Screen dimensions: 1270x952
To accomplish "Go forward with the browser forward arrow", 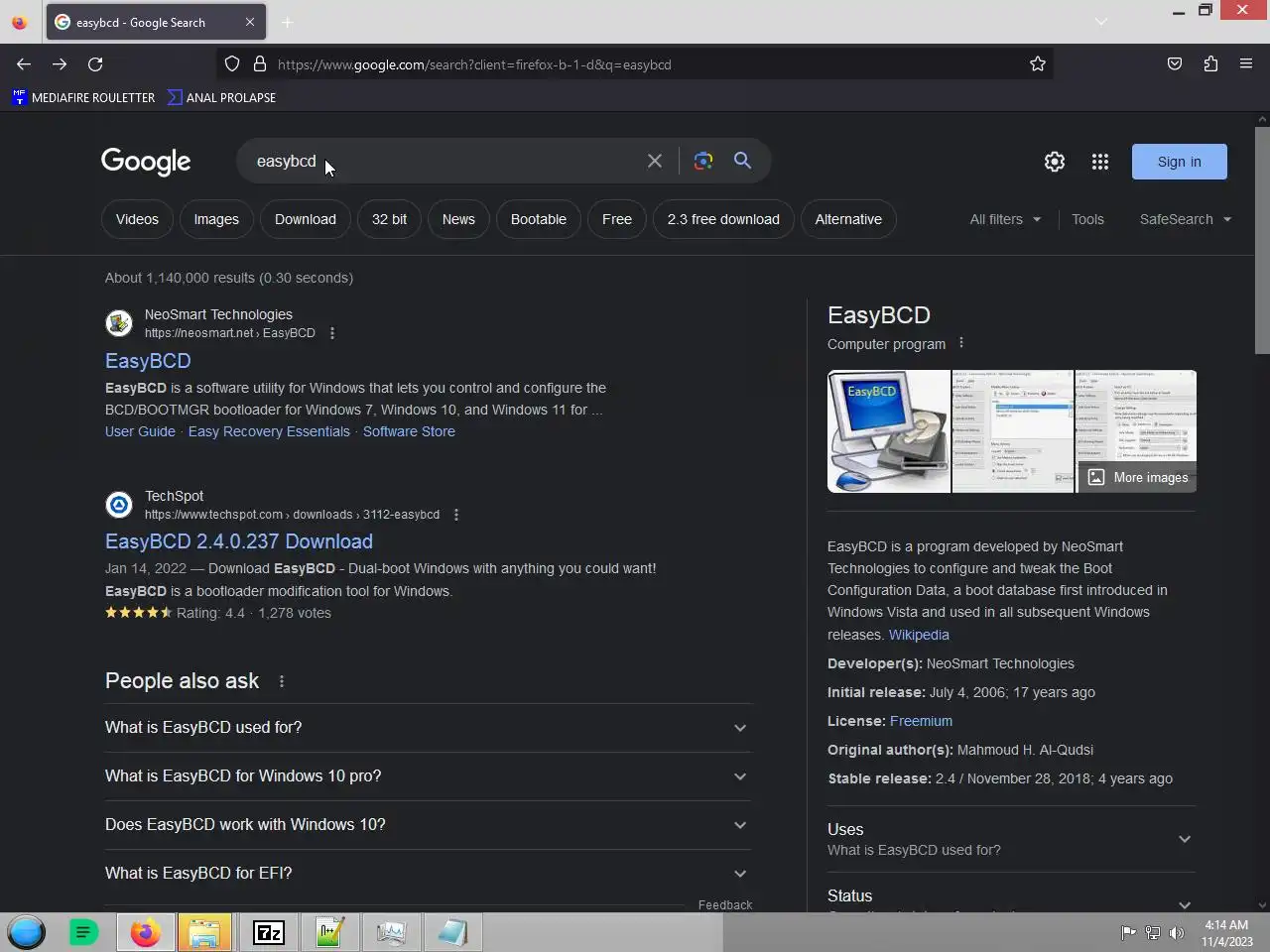I will (60, 64).
